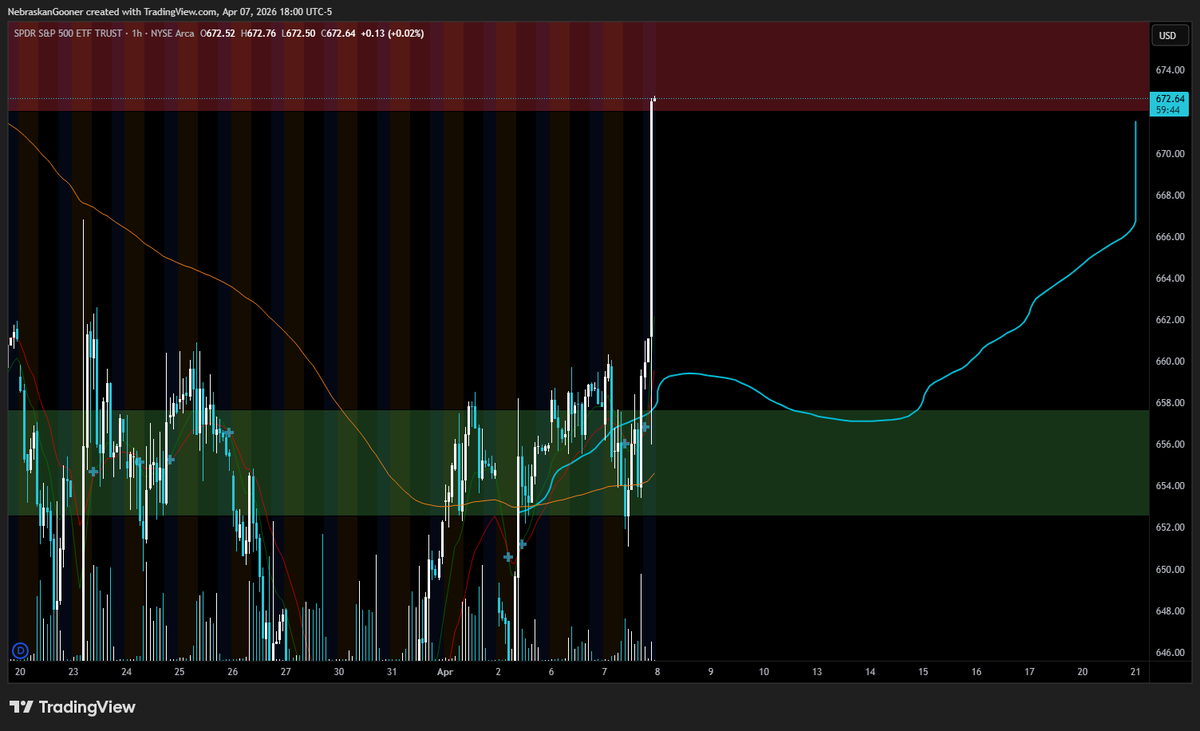
Task: Click the 13 date label on the time axis
Action: 816,674
